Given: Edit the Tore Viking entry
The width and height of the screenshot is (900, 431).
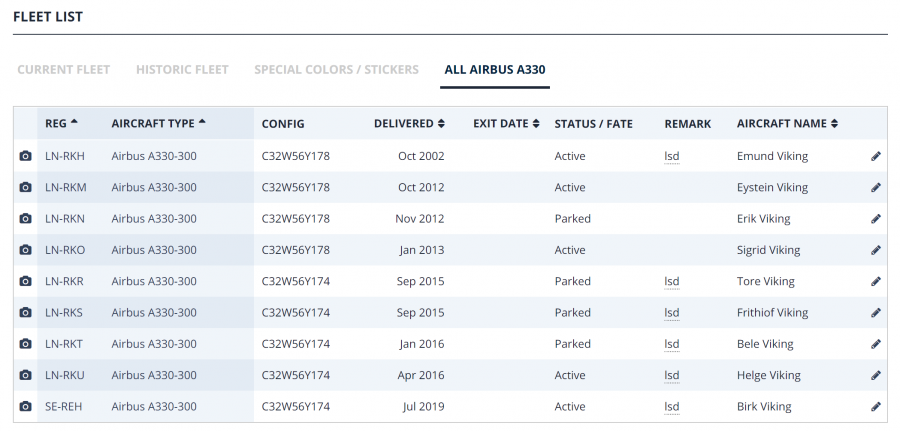Looking at the screenshot, I should pyautogui.click(x=876, y=282).
